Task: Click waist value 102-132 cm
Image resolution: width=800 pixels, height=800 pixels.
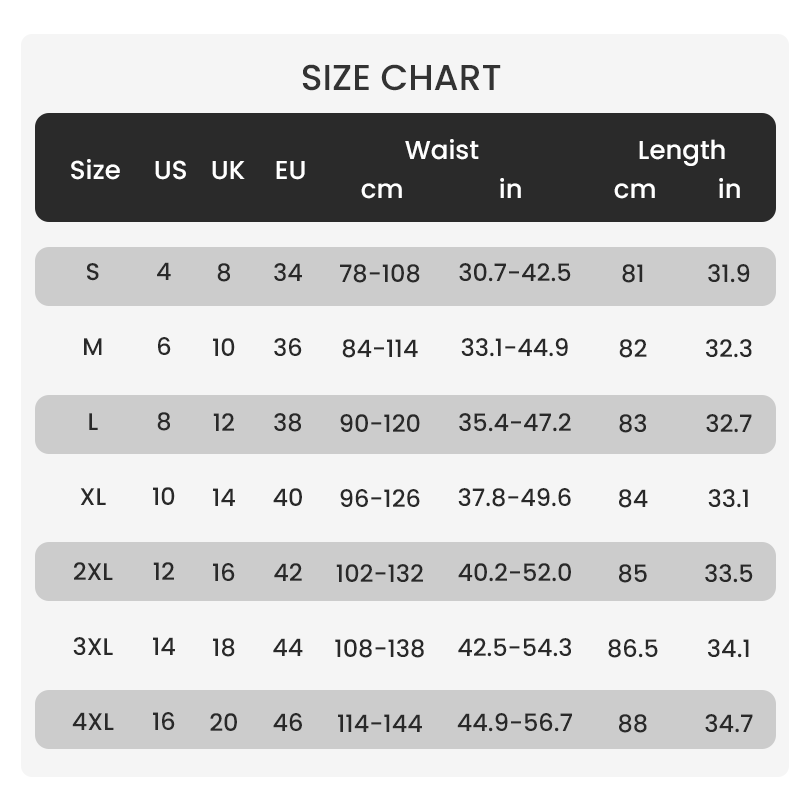Action: click(x=380, y=573)
